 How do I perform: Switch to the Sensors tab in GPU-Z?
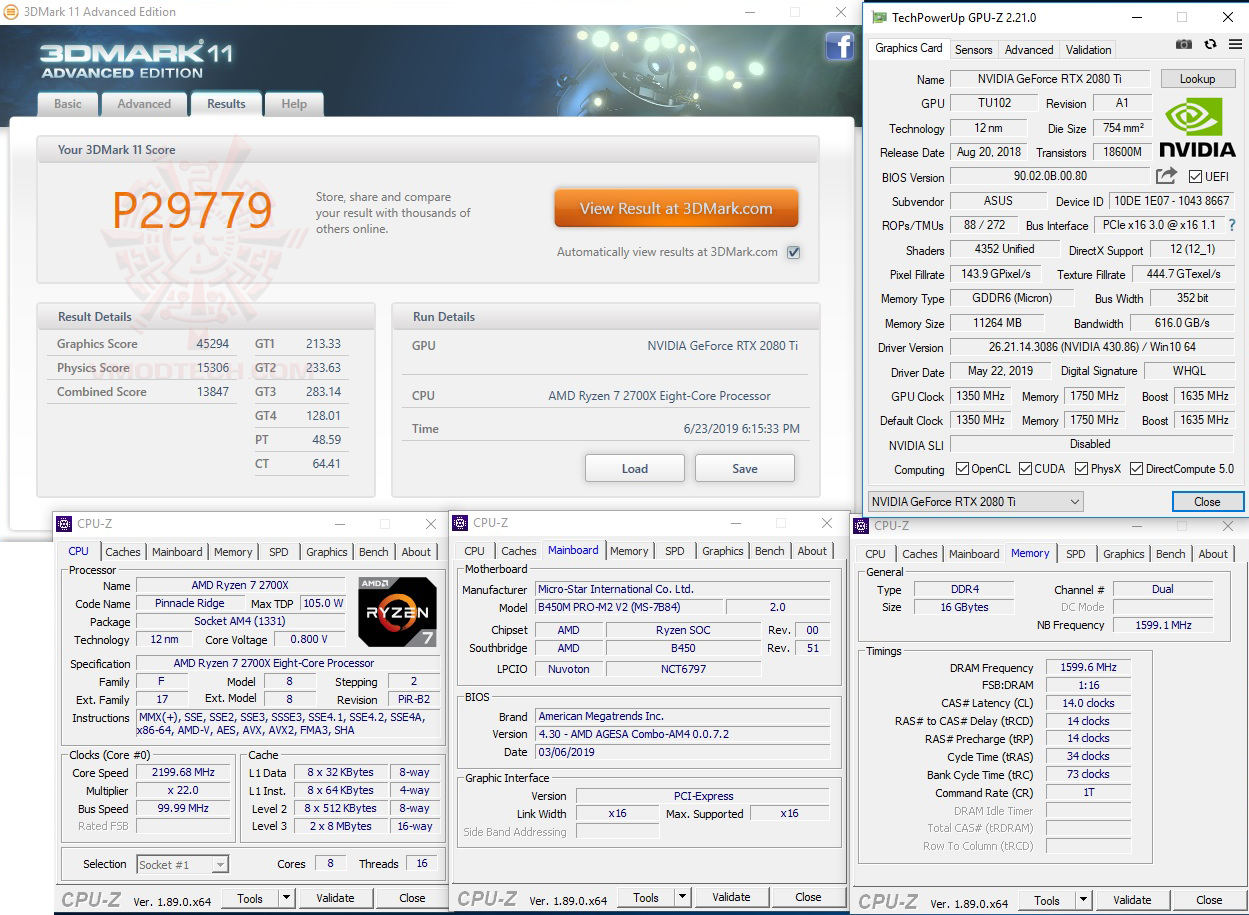(x=973, y=49)
